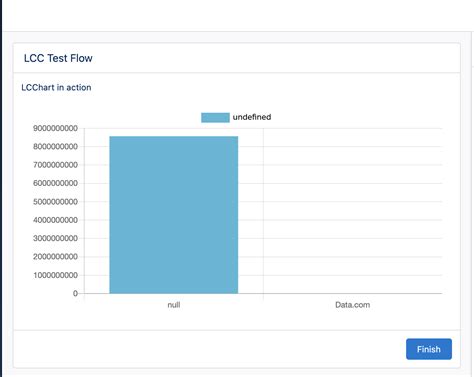Click the 7000000000 y-axis label

[55, 165]
